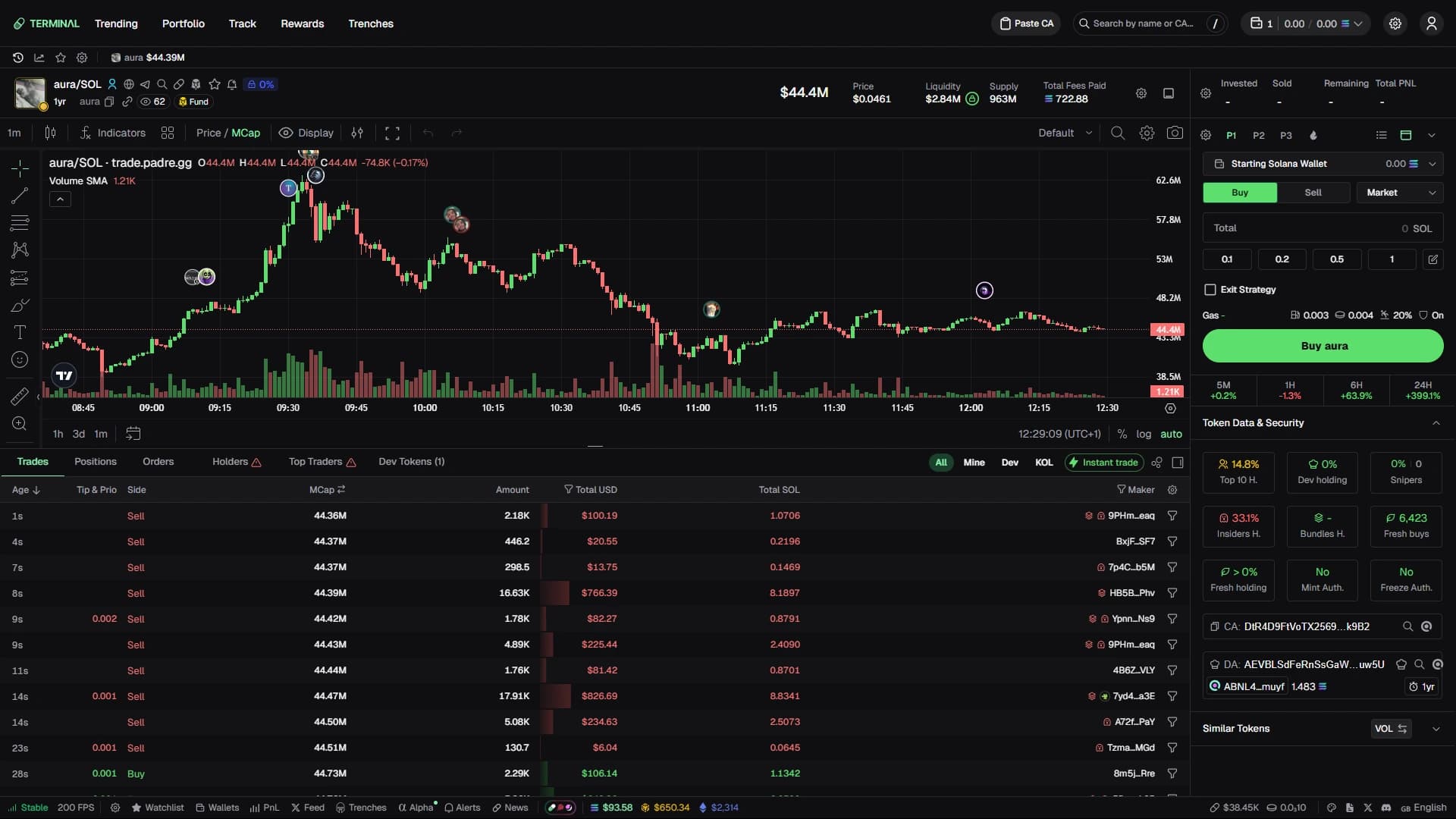
Task: Open history clock icon below logo
Action: click(x=18, y=58)
